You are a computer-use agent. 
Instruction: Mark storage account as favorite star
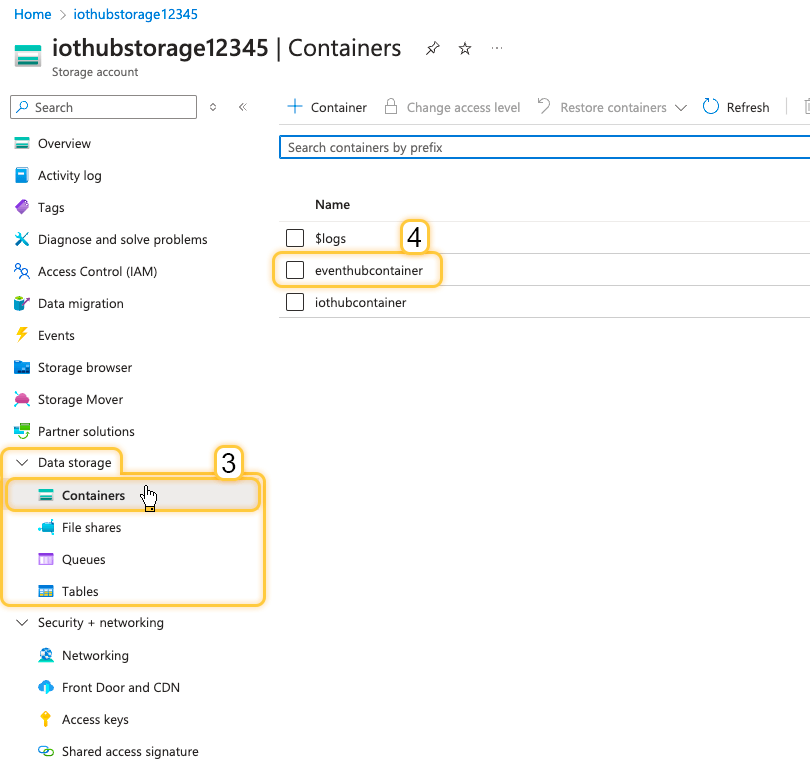[x=465, y=49]
